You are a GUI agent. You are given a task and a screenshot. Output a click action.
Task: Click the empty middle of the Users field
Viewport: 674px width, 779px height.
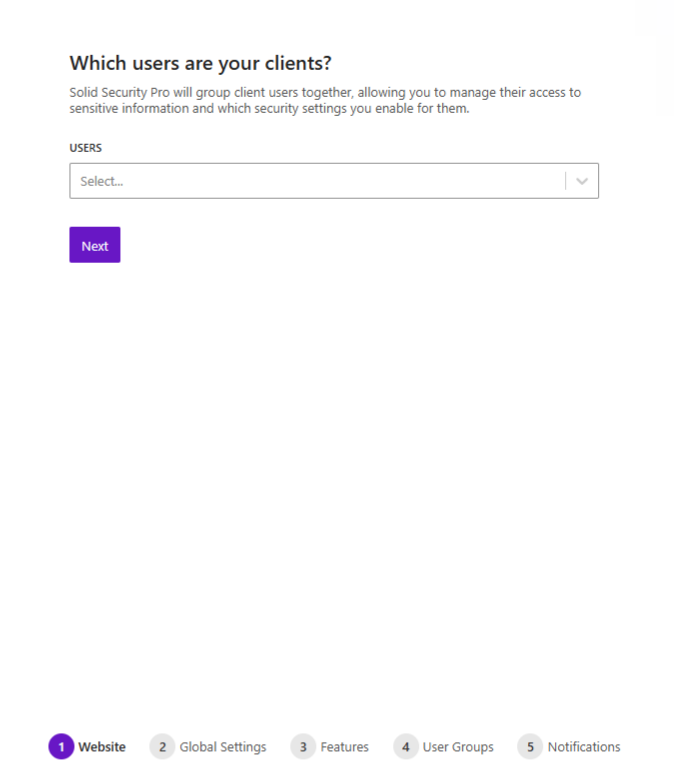(330, 181)
